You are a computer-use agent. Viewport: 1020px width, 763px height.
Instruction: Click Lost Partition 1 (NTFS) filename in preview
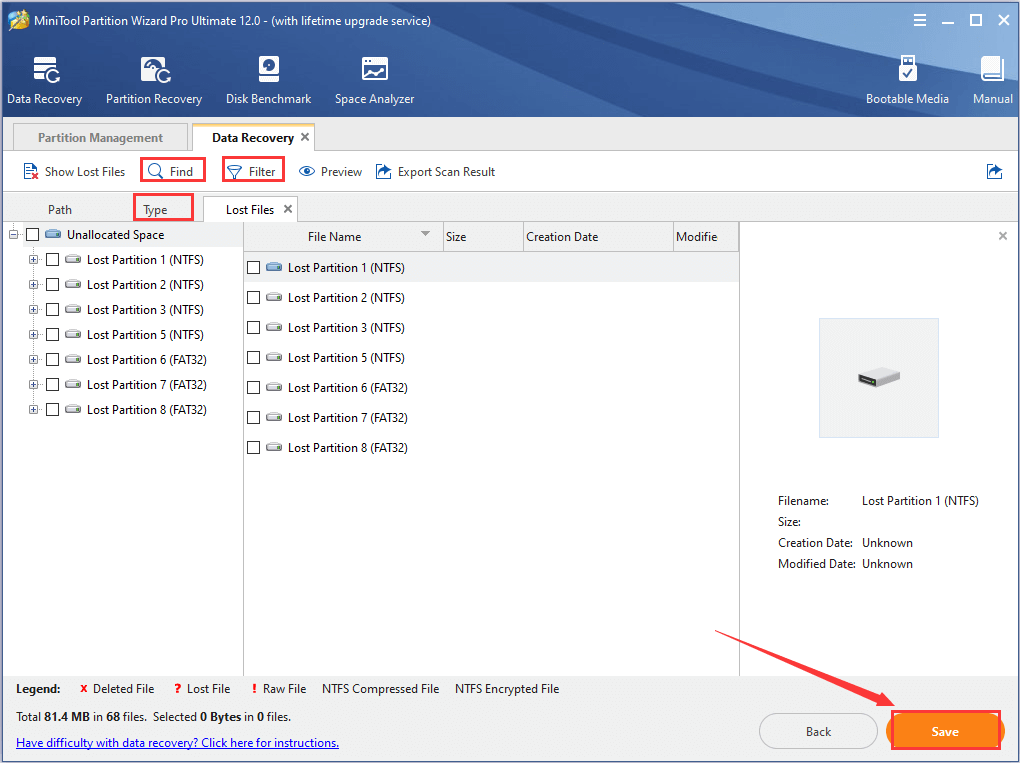click(920, 500)
